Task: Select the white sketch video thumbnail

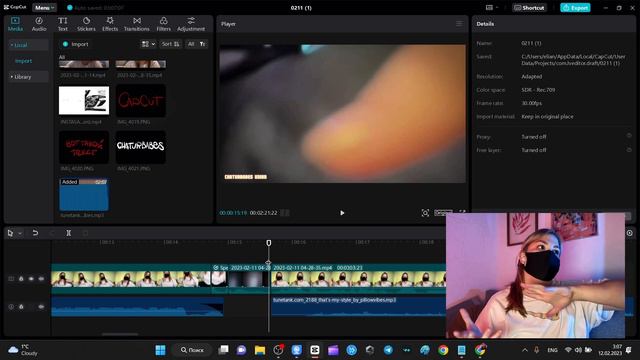Action: (x=84, y=100)
